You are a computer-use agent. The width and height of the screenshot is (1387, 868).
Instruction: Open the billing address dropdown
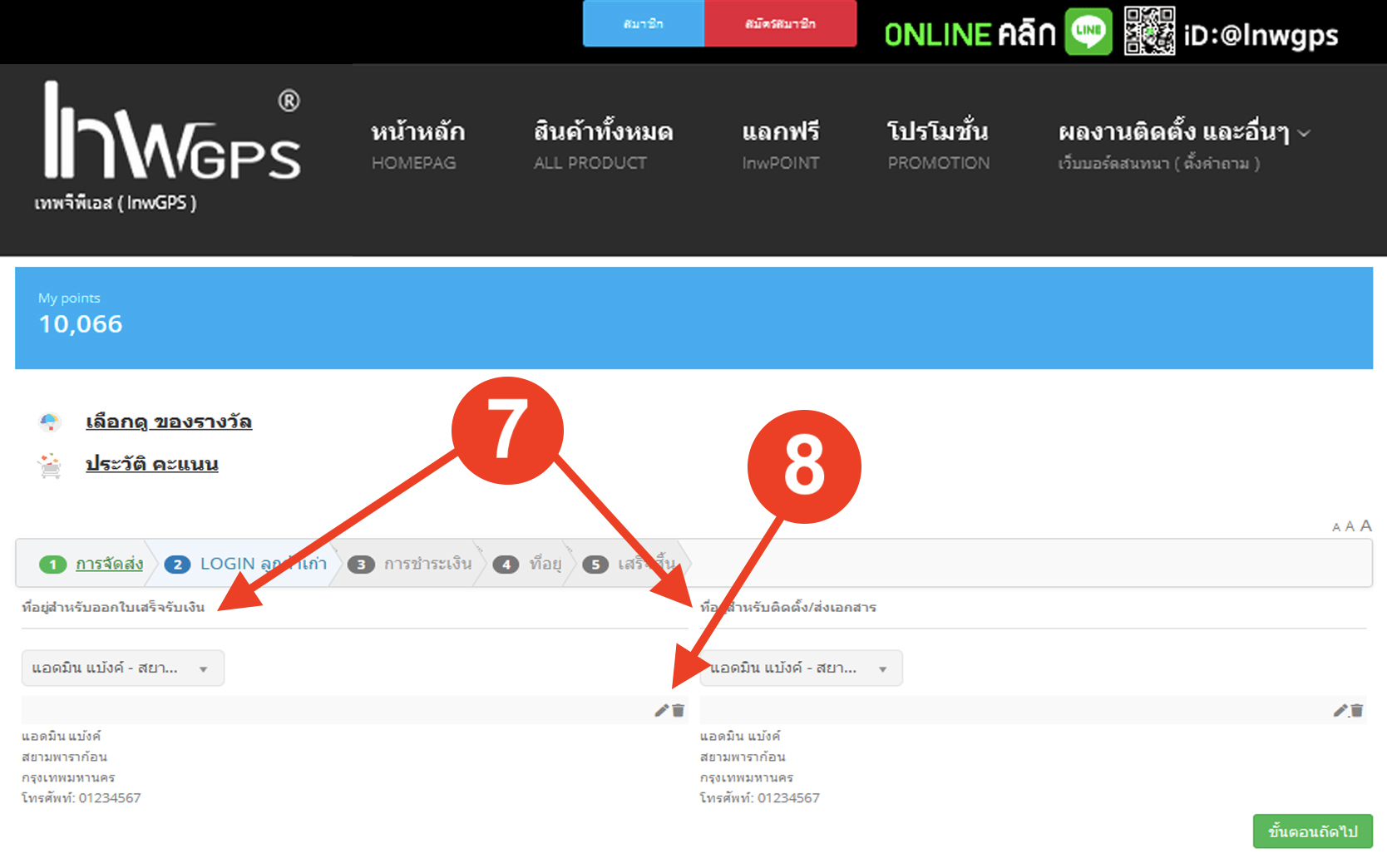pyautogui.click(x=122, y=668)
